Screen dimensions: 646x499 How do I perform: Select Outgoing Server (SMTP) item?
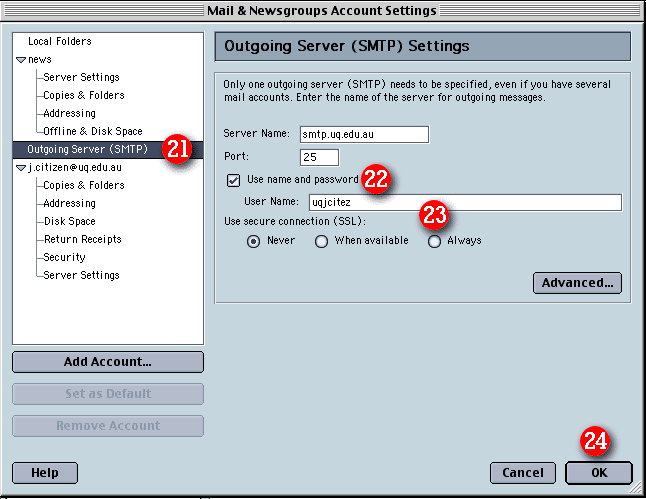(x=87, y=150)
